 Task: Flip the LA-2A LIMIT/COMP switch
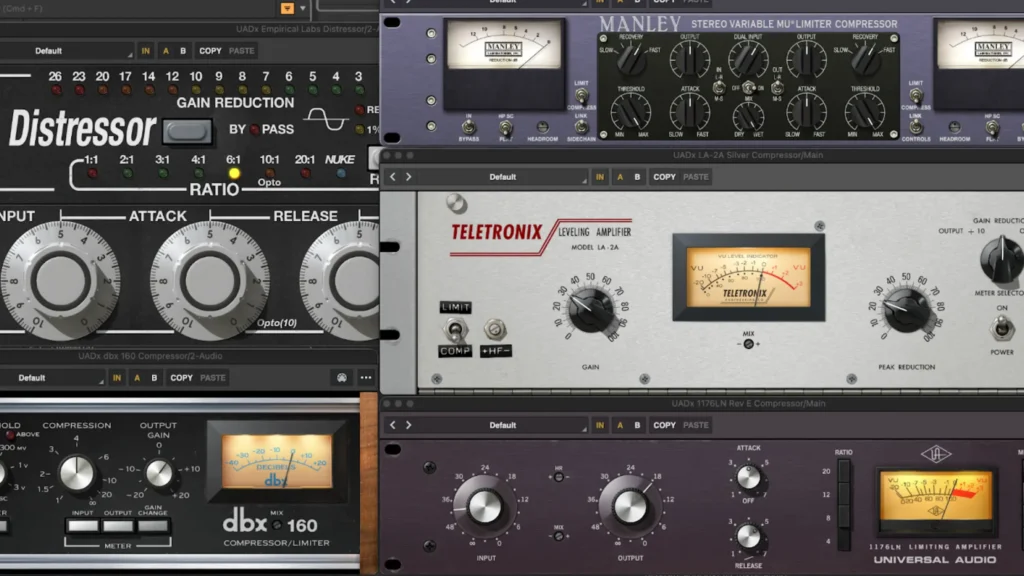coord(455,329)
